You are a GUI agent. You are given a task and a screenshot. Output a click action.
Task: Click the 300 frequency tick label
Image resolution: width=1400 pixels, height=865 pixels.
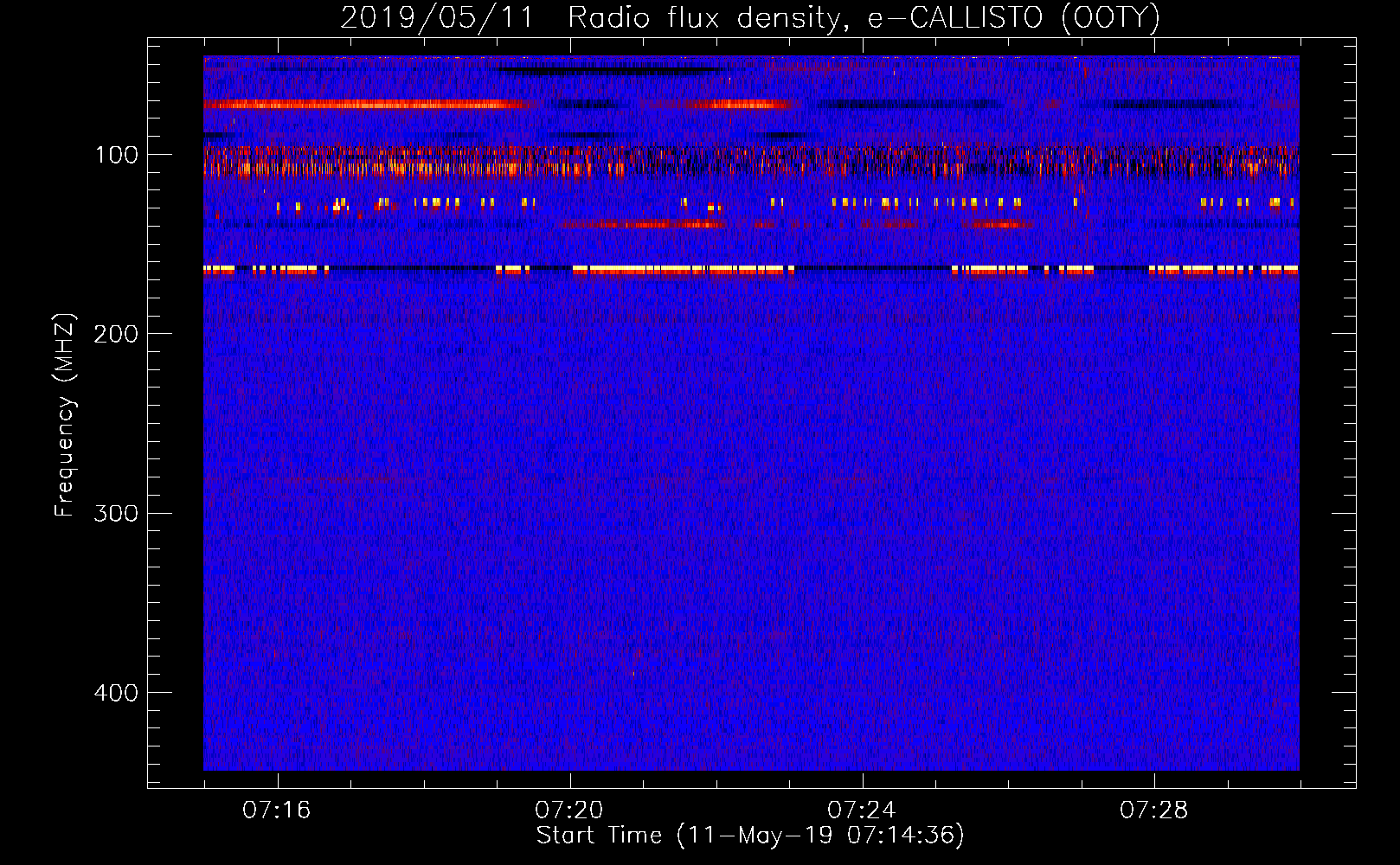click(x=116, y=514)
